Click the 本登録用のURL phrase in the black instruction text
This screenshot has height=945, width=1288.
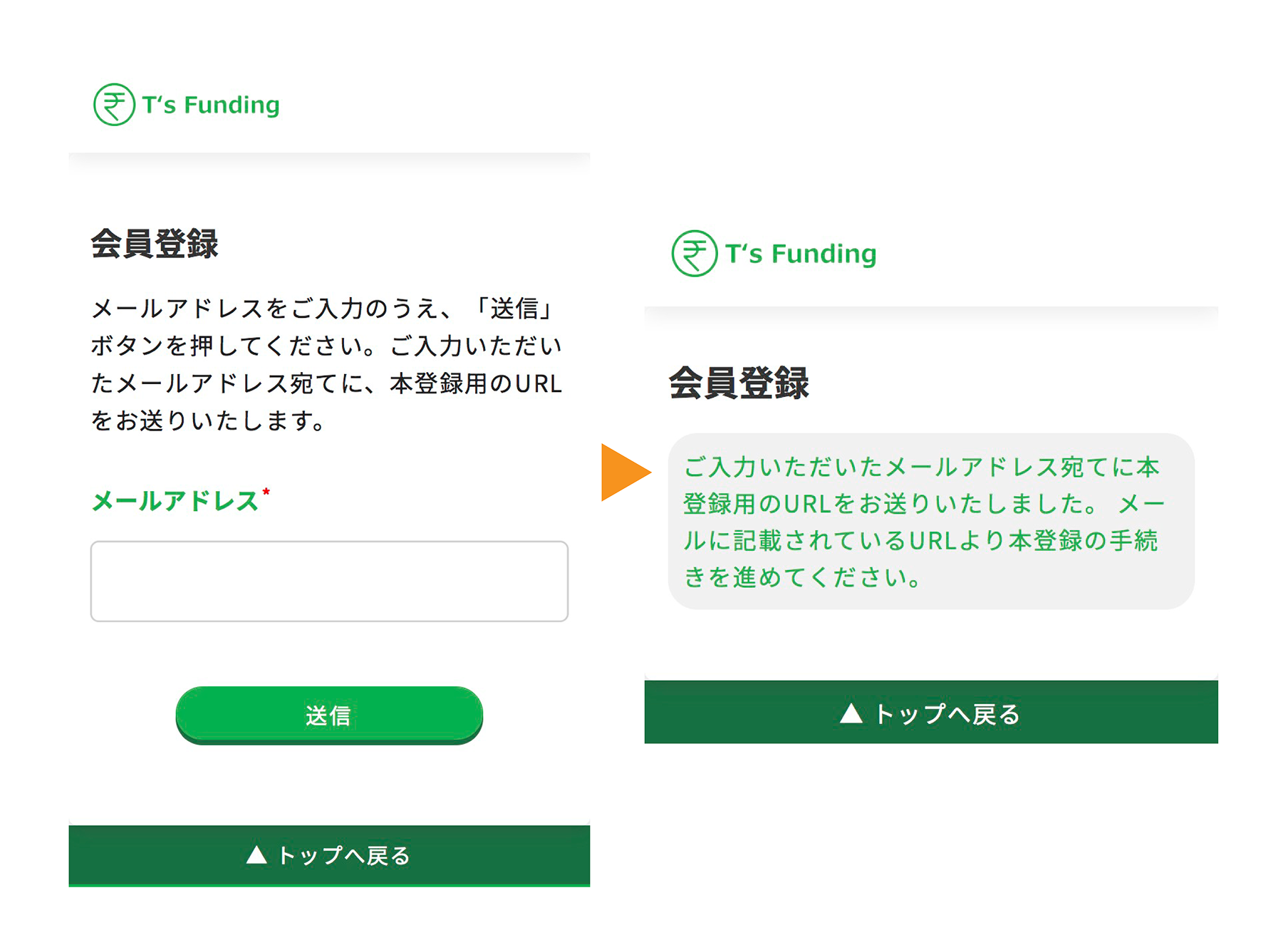[476, 384]
